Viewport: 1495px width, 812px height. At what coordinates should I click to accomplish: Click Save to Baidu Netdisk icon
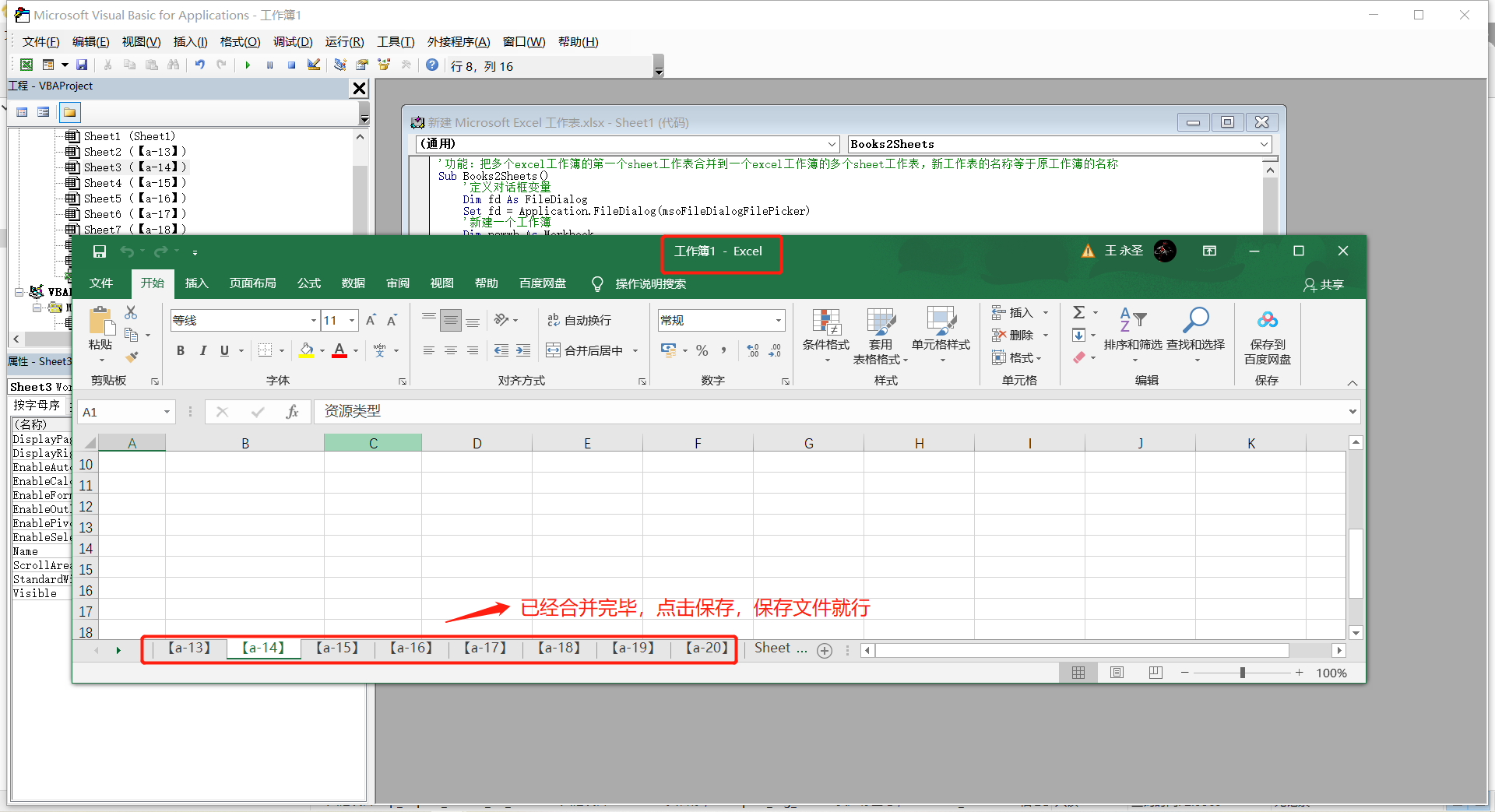point(1267,337)
